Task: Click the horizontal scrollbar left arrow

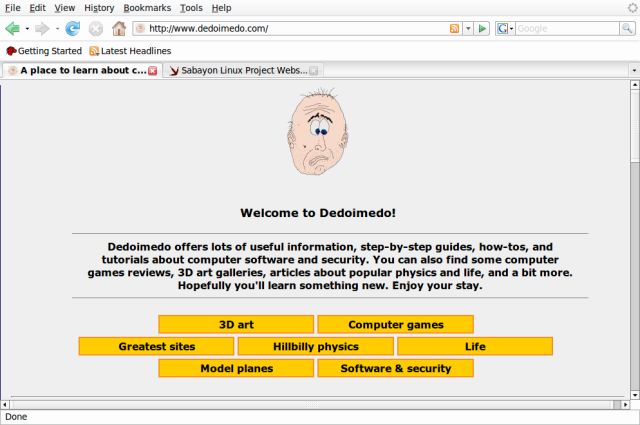Action: [x=4, y=405]
